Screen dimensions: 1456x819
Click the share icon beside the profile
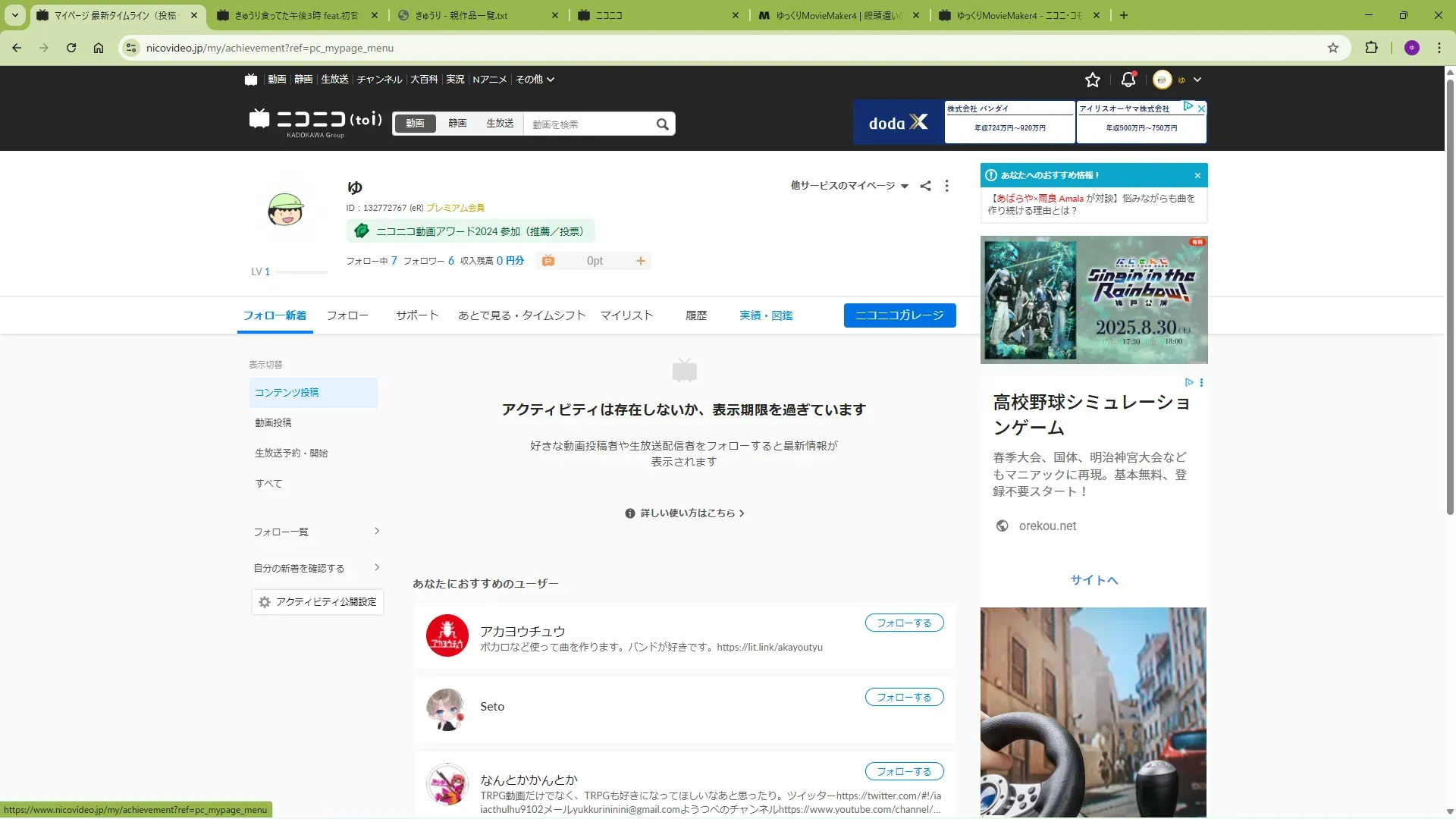(x=925, y=186)
